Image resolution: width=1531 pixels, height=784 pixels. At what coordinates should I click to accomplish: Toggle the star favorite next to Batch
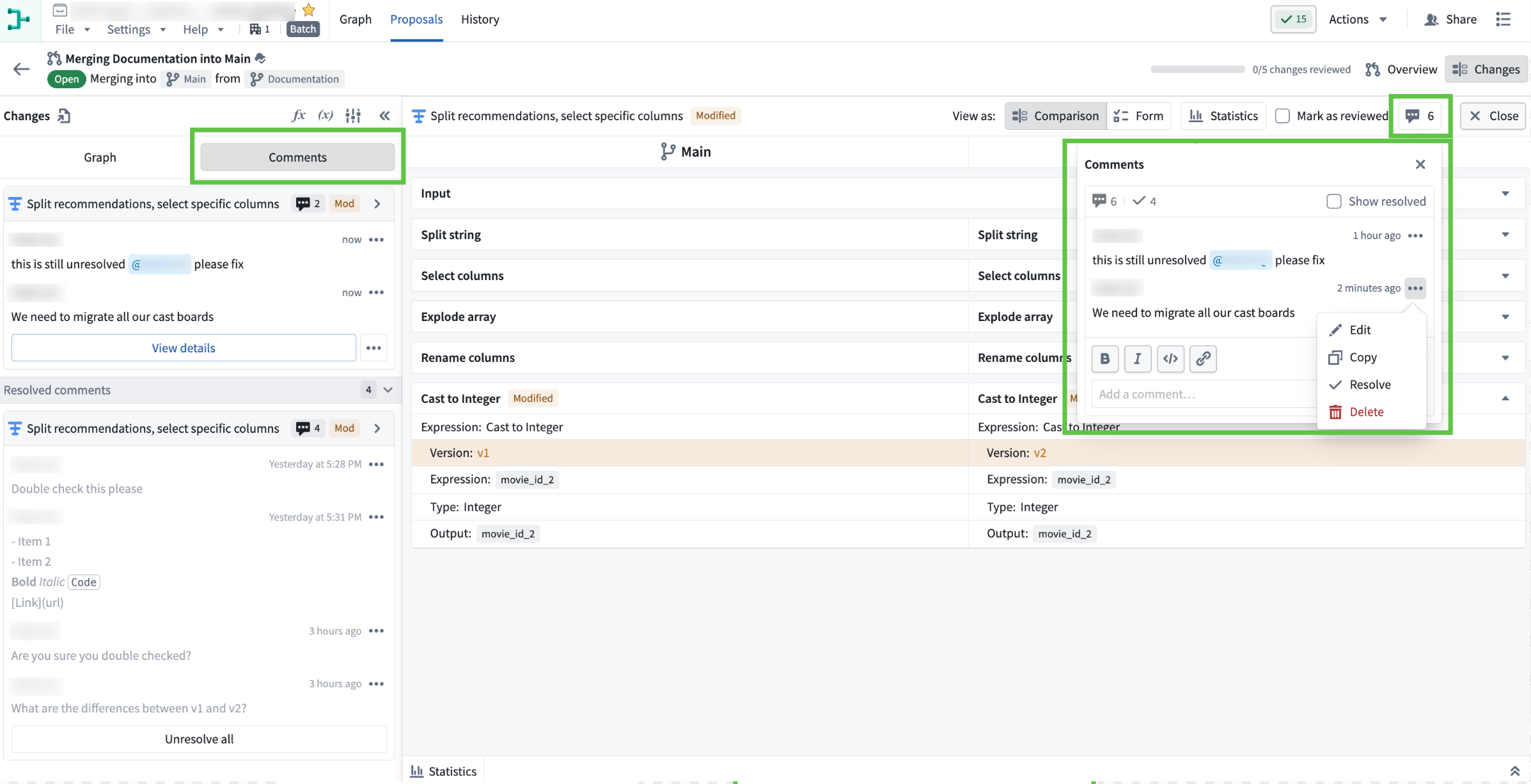(x=308, y=10)
